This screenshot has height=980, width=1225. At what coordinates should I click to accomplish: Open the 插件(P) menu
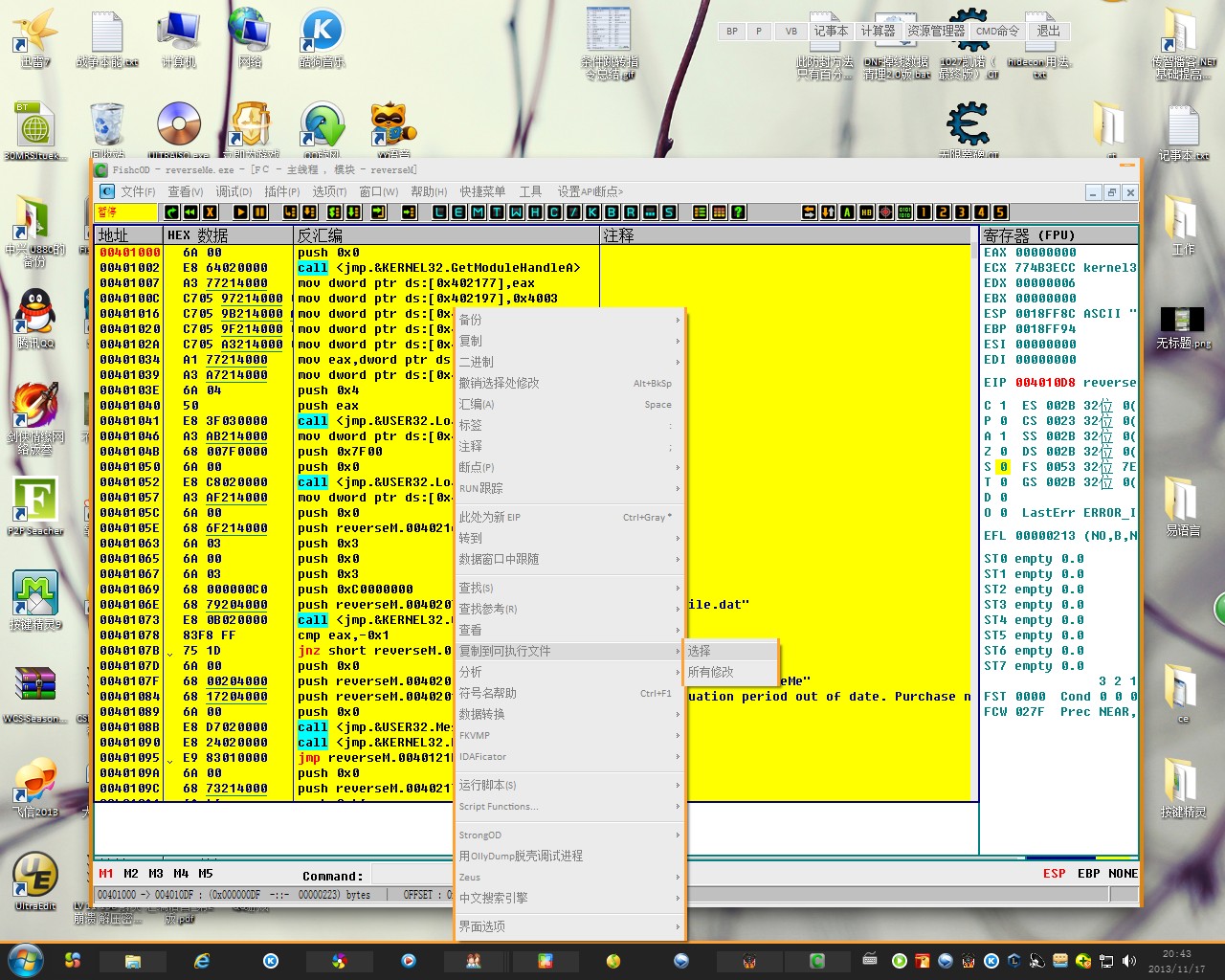tap(281, 191)
